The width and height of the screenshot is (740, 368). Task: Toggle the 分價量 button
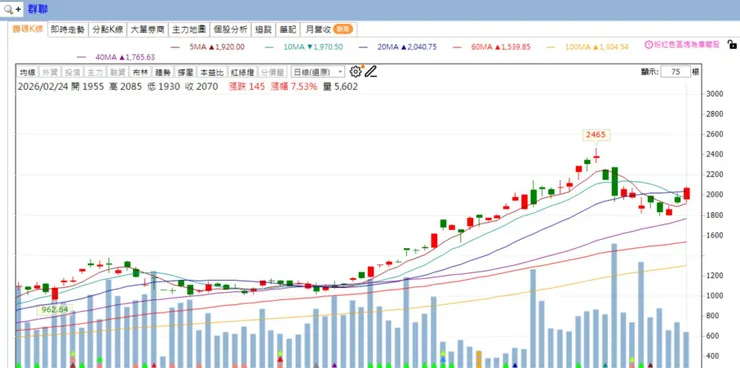point(272,72)
